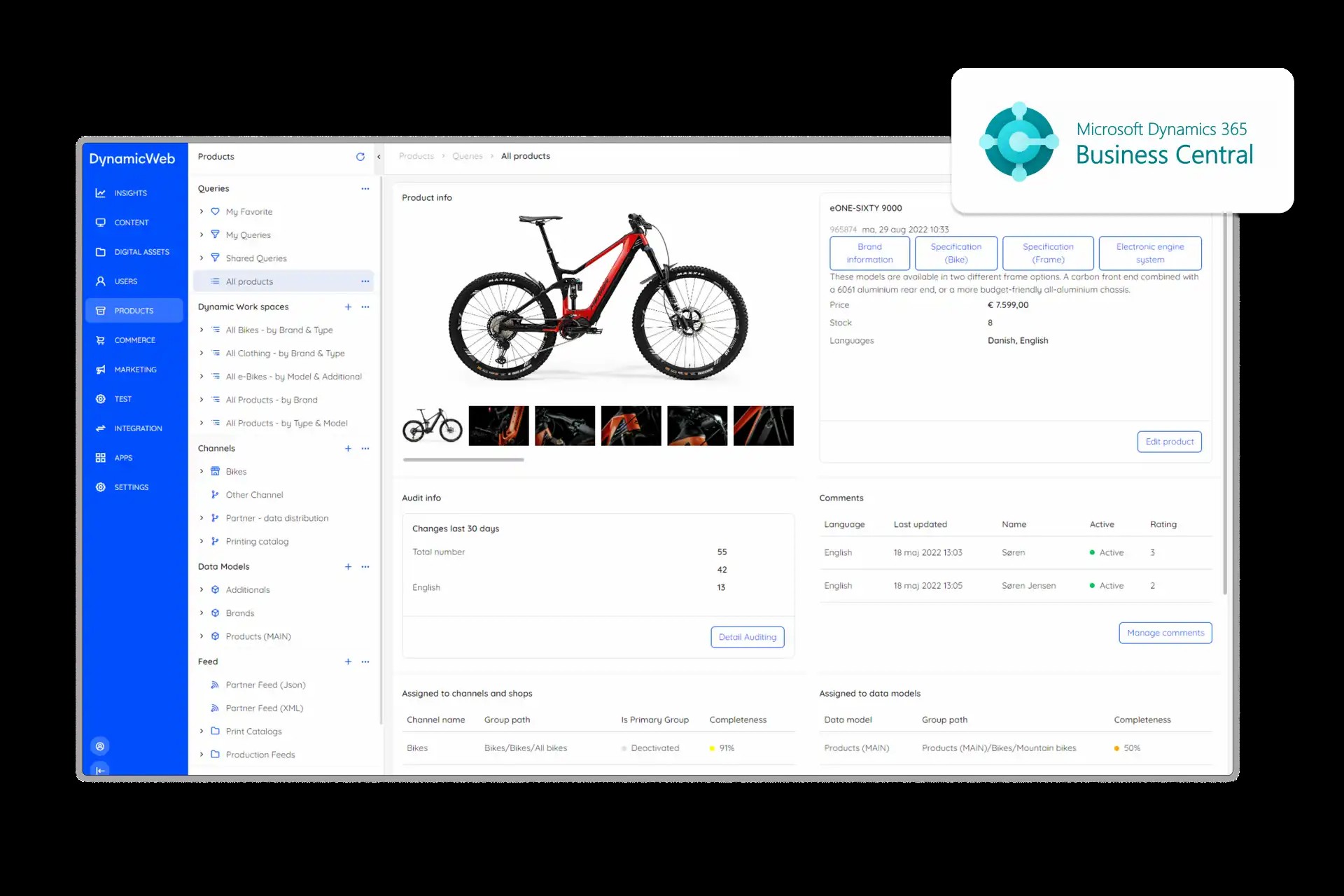Switch to Specification (Frame) tab

pos(1047,253)
